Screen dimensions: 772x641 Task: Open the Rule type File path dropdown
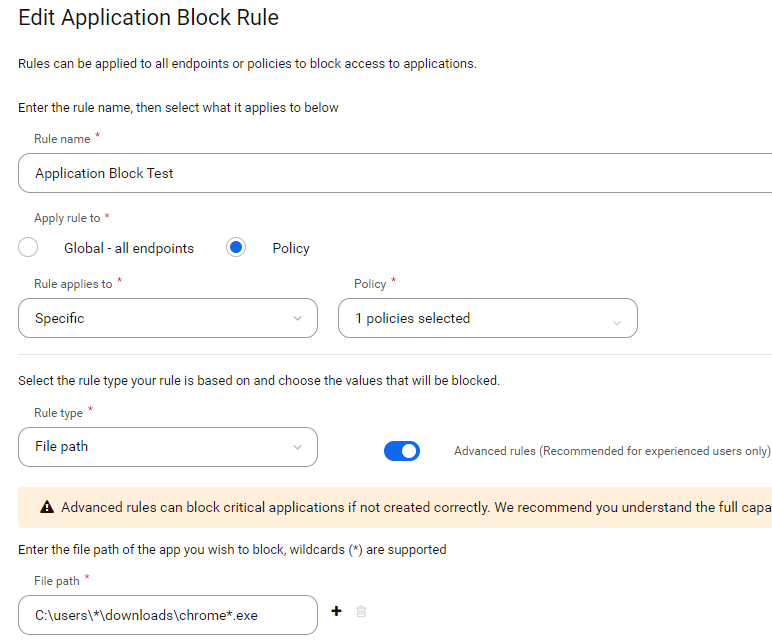[168, 447]
